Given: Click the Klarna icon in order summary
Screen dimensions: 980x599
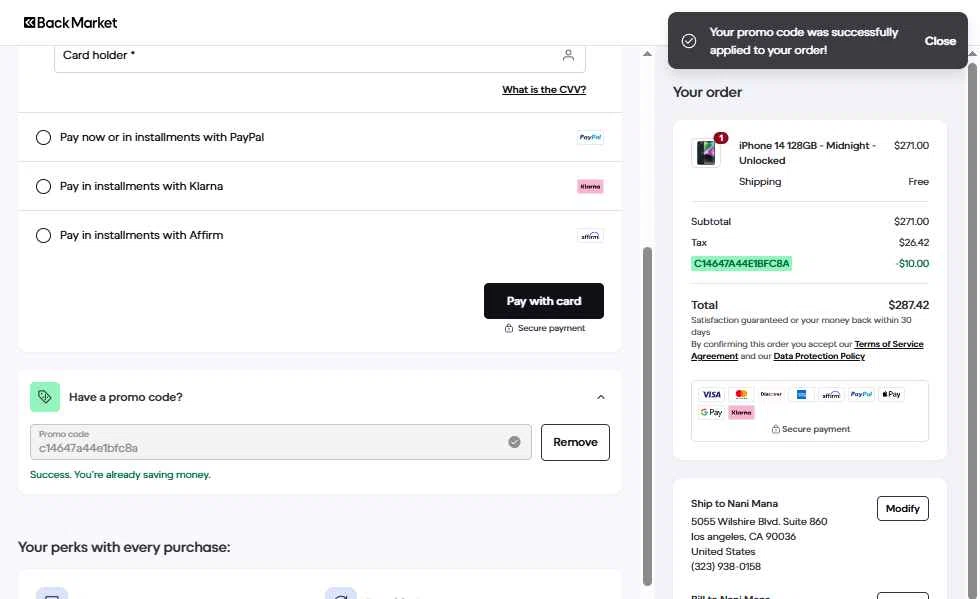Looking at the screenshot, I should pyautogui.click(x=741, y=412).
